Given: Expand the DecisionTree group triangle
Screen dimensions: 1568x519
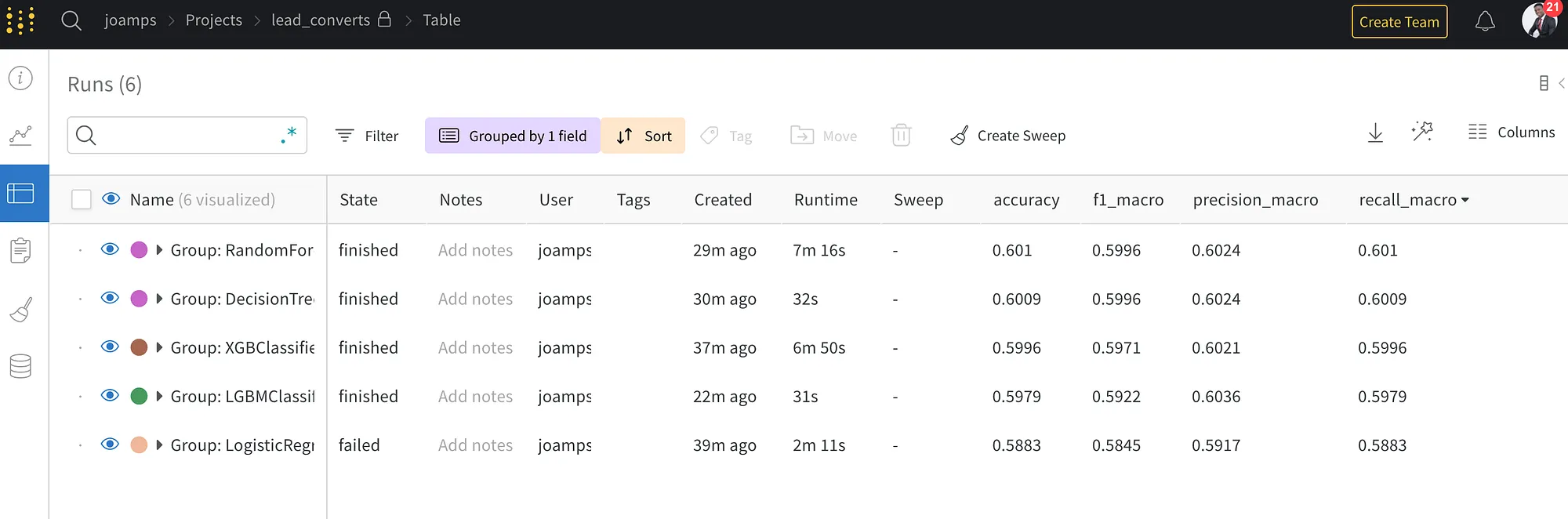Looking at the screenshot, I should coord(159,299).
